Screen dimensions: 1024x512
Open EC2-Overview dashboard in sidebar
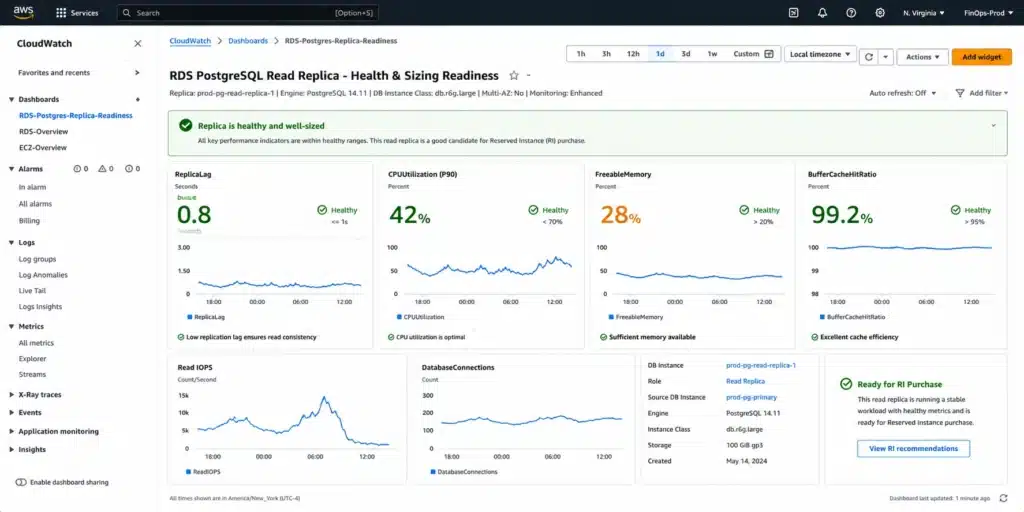tap(42, 148)
